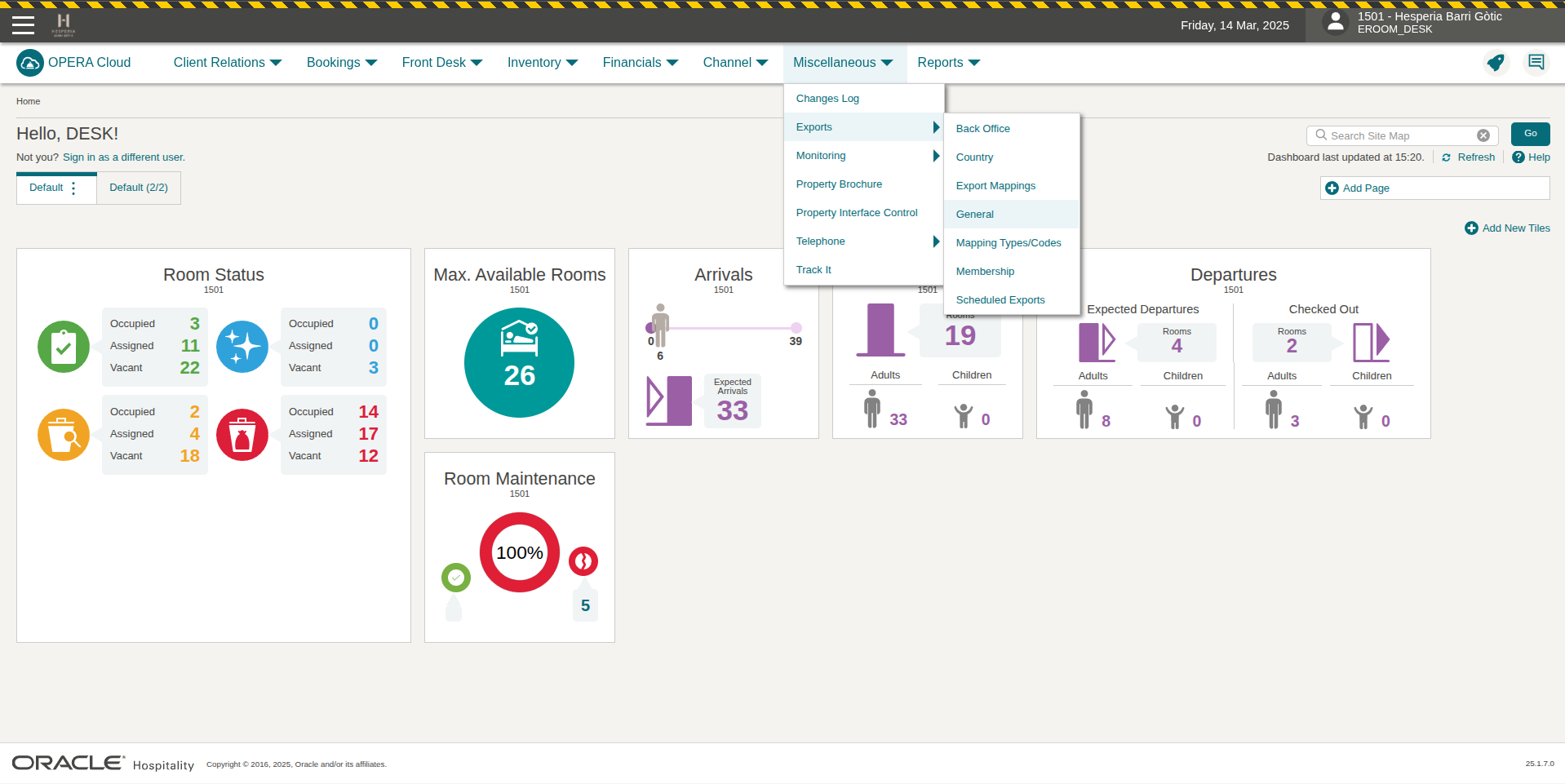The width and height of the screenshot is (1565, 784).
Task: Click the Room Maintenance 100% donut chart
Action: pyautogui.click(x=520, y=552)
